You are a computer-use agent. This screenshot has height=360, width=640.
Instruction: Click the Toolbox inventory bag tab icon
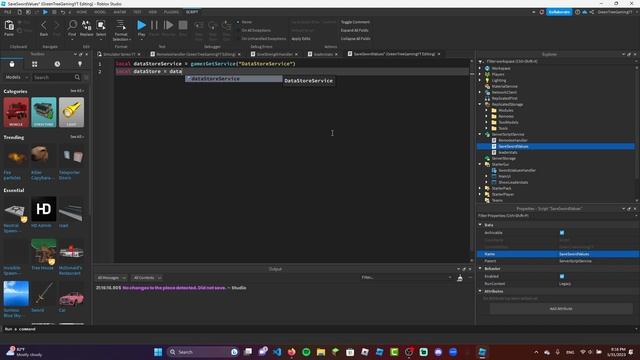(12, 64)
